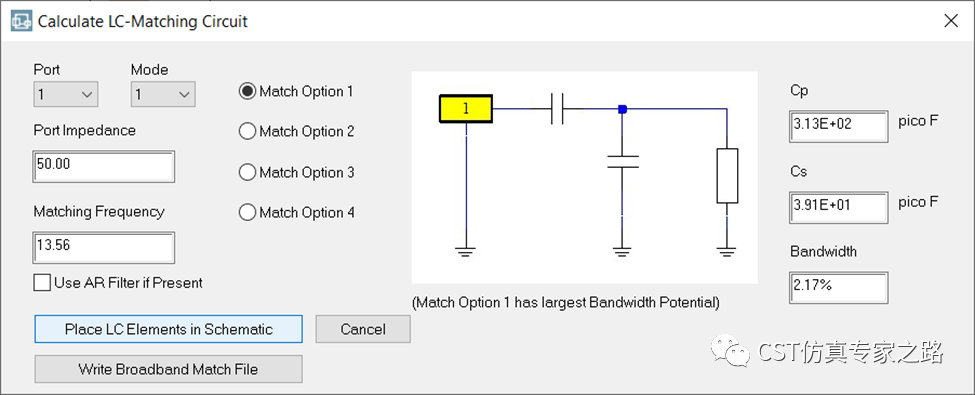Click the load resistor symbol in the schematic

click(x=727, y=175)
